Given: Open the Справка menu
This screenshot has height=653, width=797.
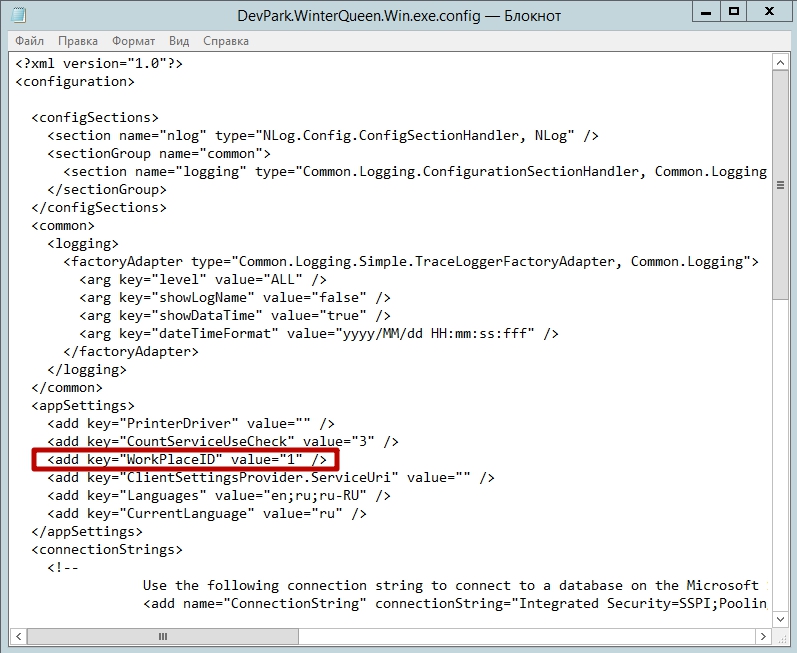Looking at the screenshot, I should pos(226,41).
